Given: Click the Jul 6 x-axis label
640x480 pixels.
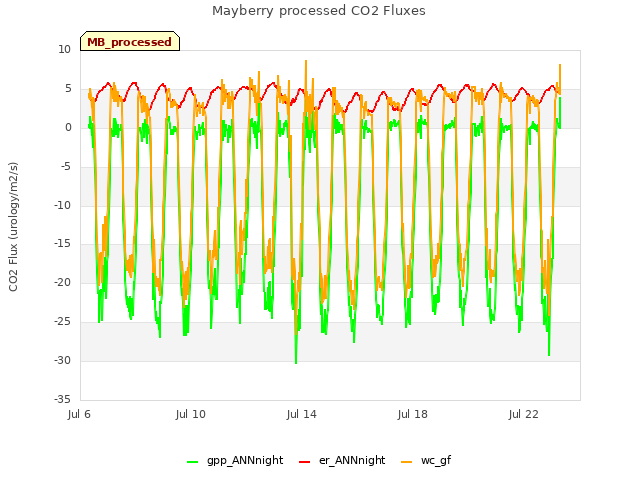Looking at the screenshot, I should [79, 414].
